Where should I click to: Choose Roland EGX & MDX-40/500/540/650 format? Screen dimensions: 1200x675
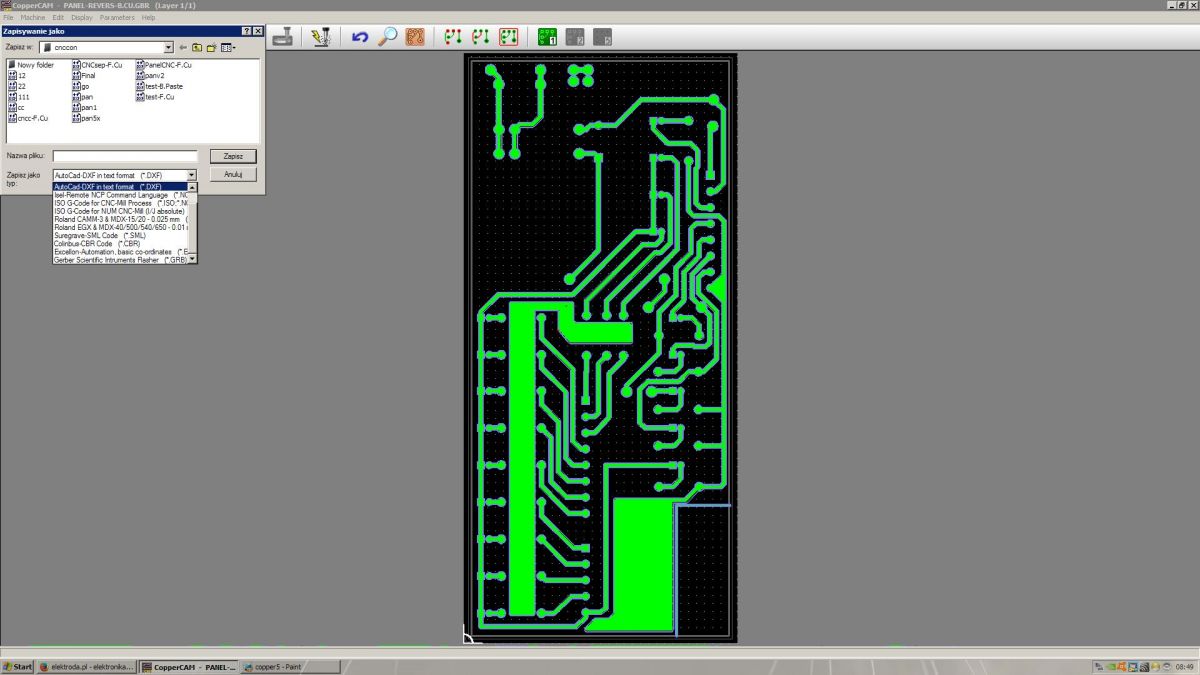tap(120, 227)
